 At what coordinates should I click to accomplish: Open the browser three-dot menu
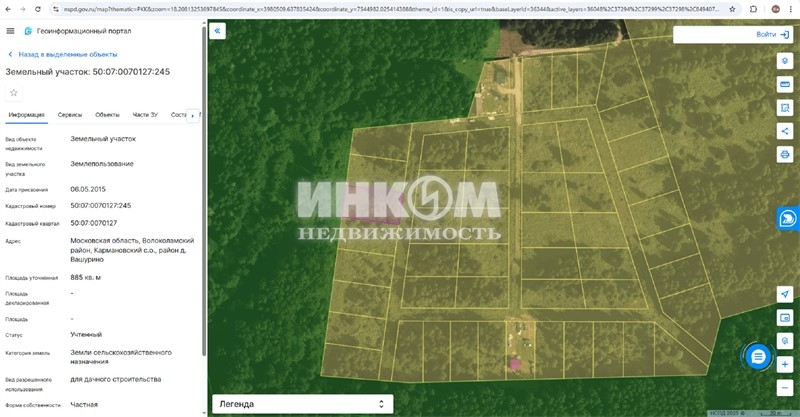pos(792,9)
